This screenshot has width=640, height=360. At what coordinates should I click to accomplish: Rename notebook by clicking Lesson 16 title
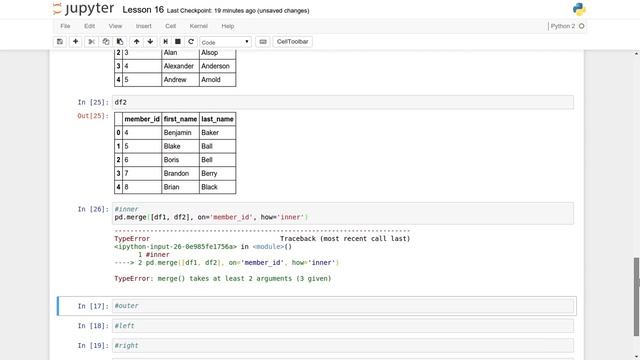143,10
